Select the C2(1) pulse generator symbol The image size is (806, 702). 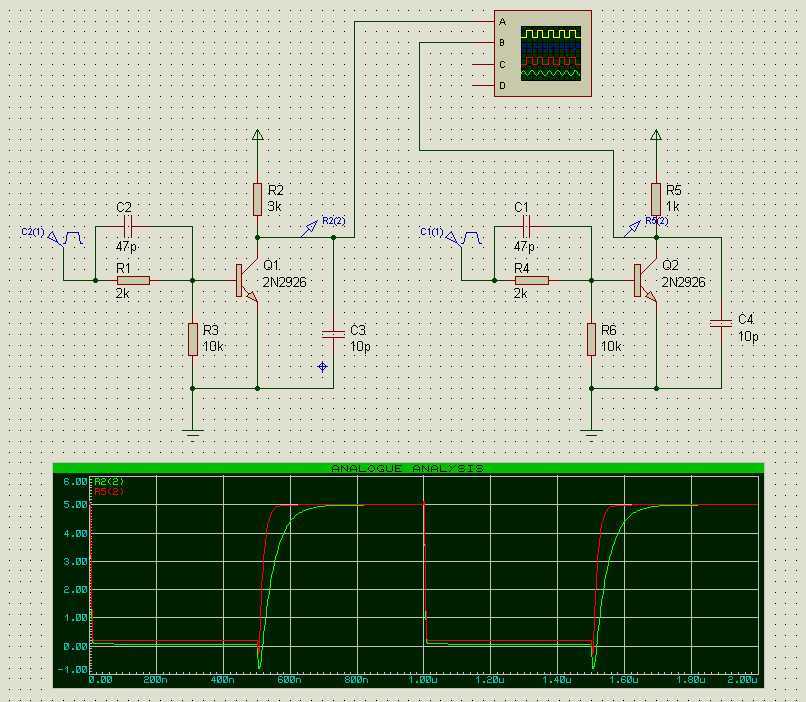[71, 238]
